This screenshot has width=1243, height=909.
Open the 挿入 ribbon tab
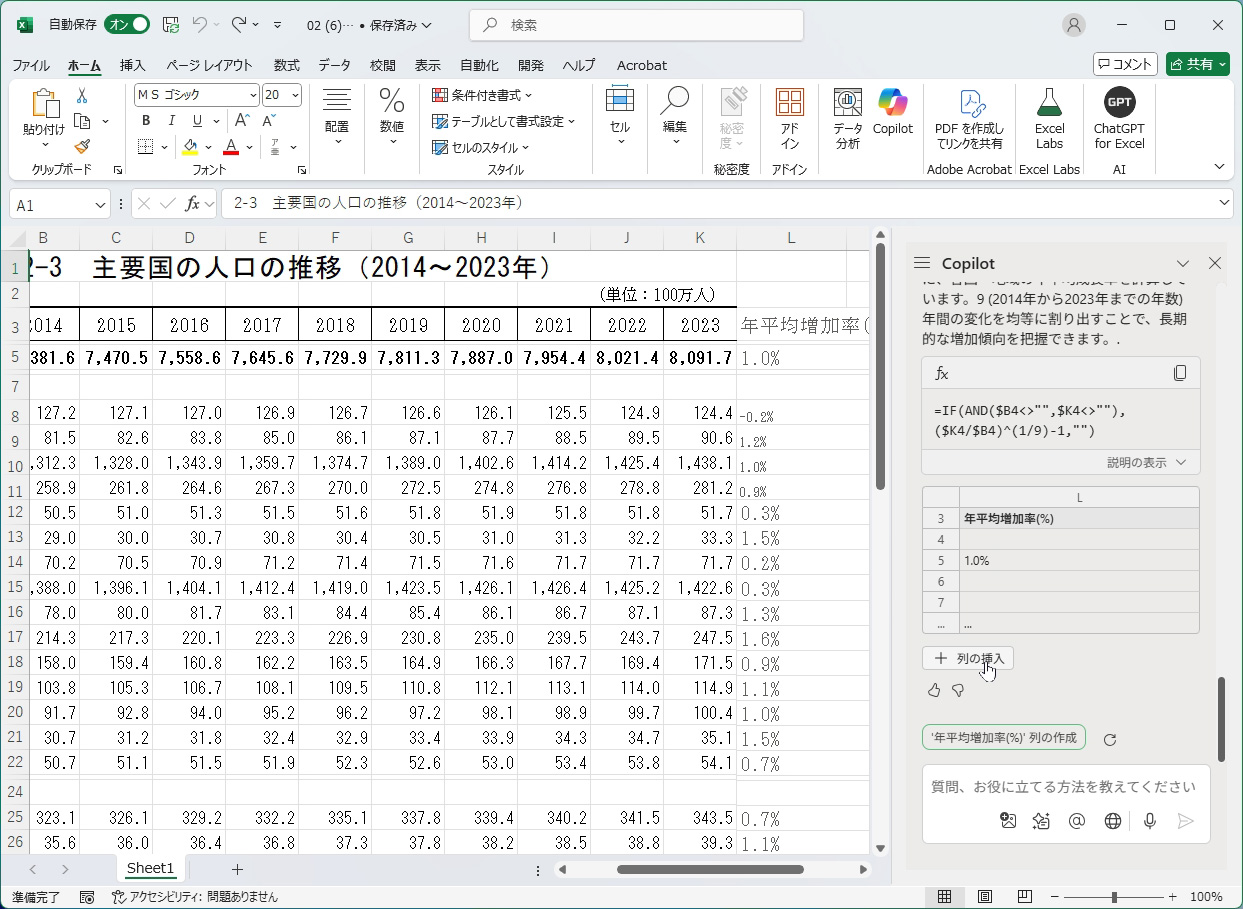click(132, 65)
